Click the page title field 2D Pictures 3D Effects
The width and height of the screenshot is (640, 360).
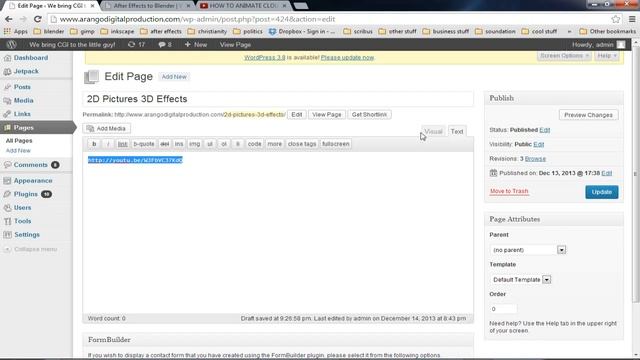pos(278,99)
